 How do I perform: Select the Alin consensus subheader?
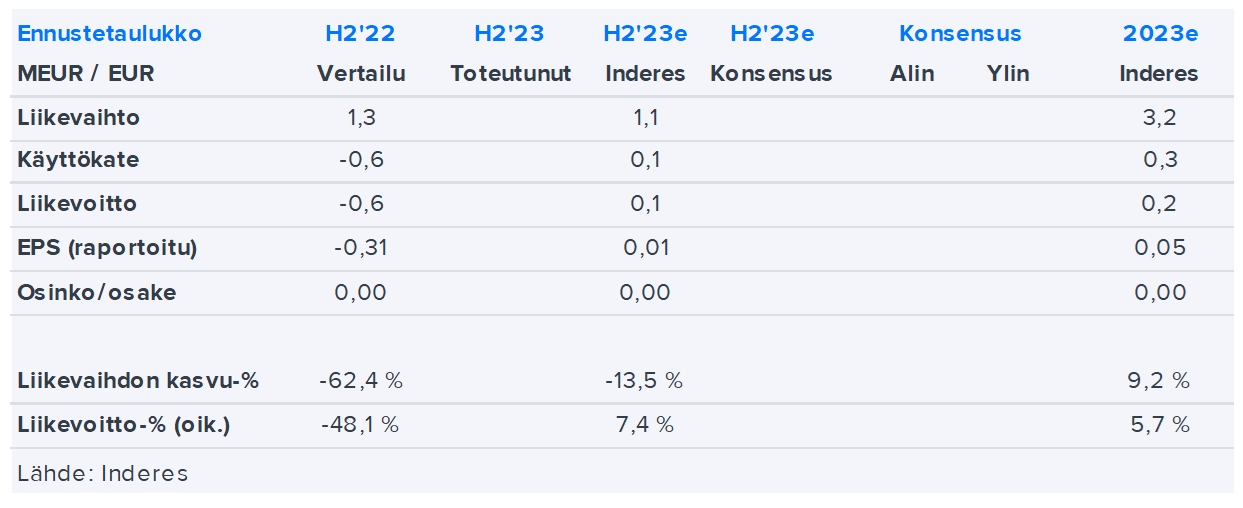[911, 73]
